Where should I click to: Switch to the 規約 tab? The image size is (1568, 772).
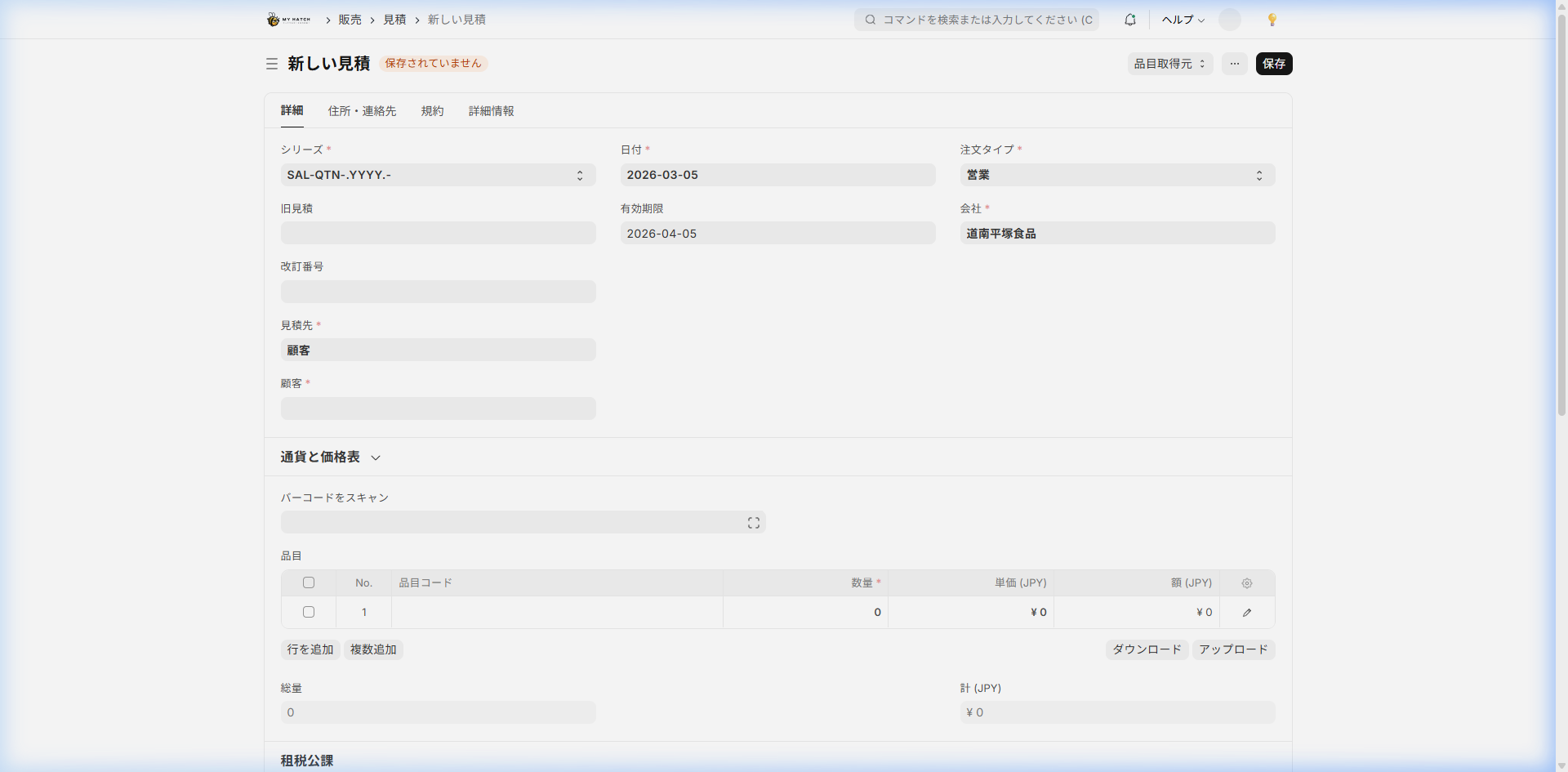[432, 111]
